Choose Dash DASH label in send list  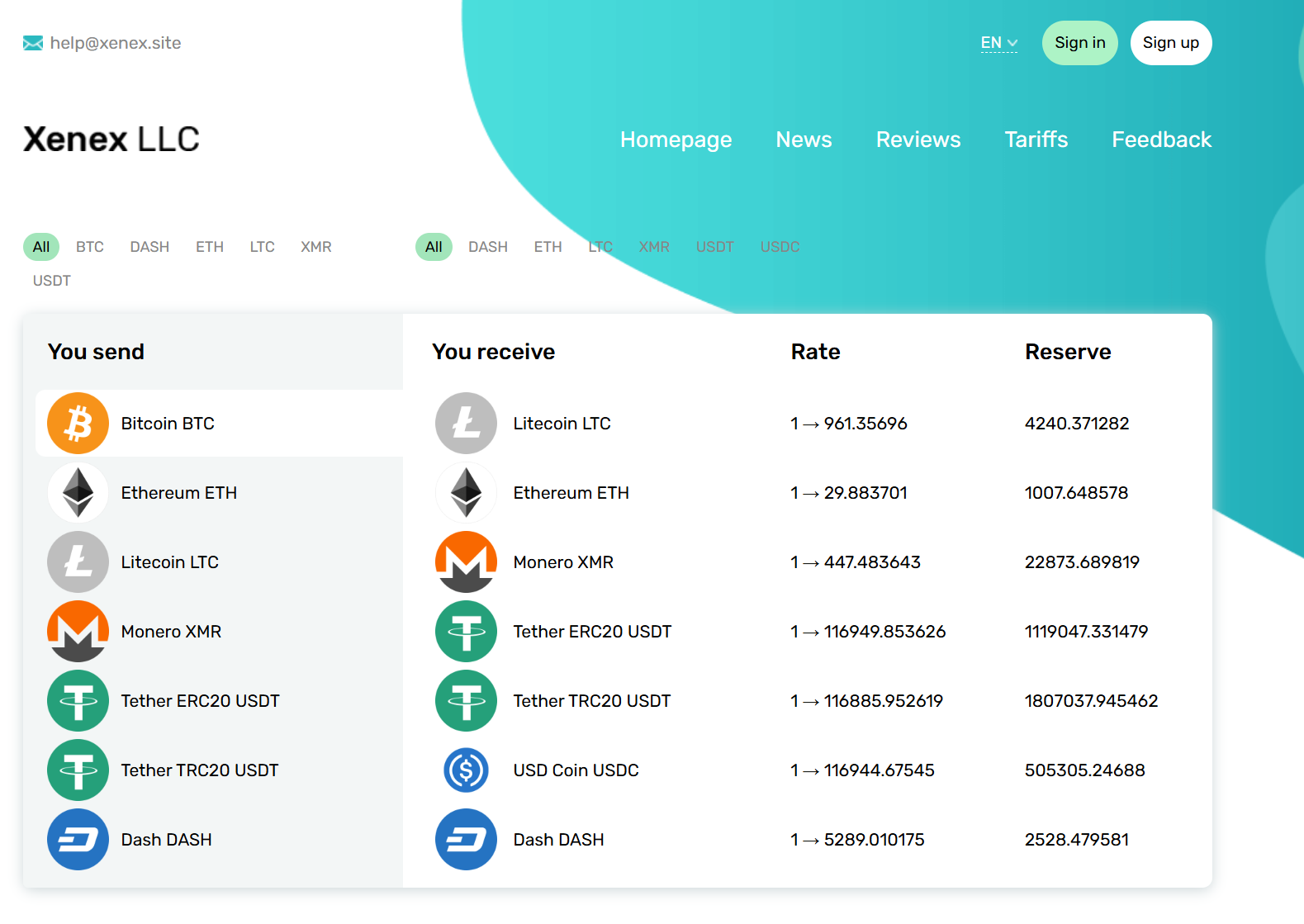click(167, 840)
